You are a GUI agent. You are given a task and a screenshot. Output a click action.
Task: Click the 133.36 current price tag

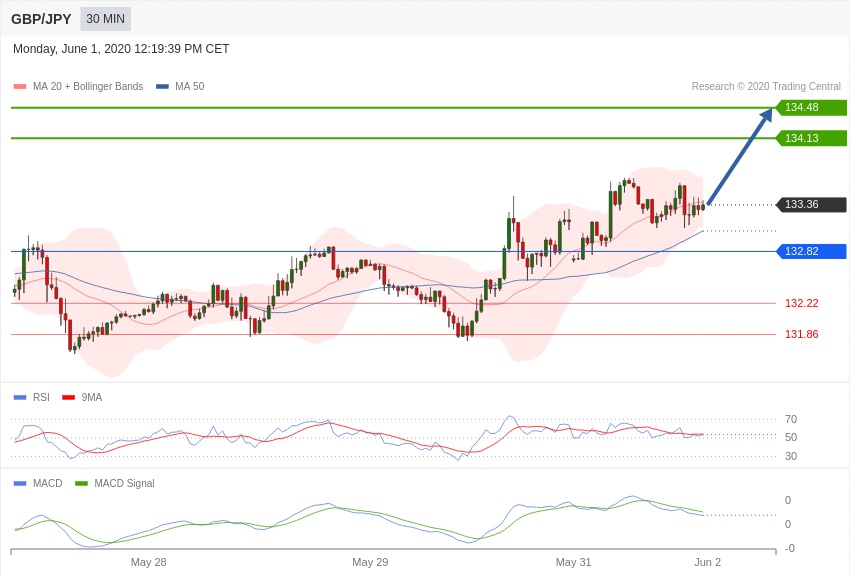811,204
